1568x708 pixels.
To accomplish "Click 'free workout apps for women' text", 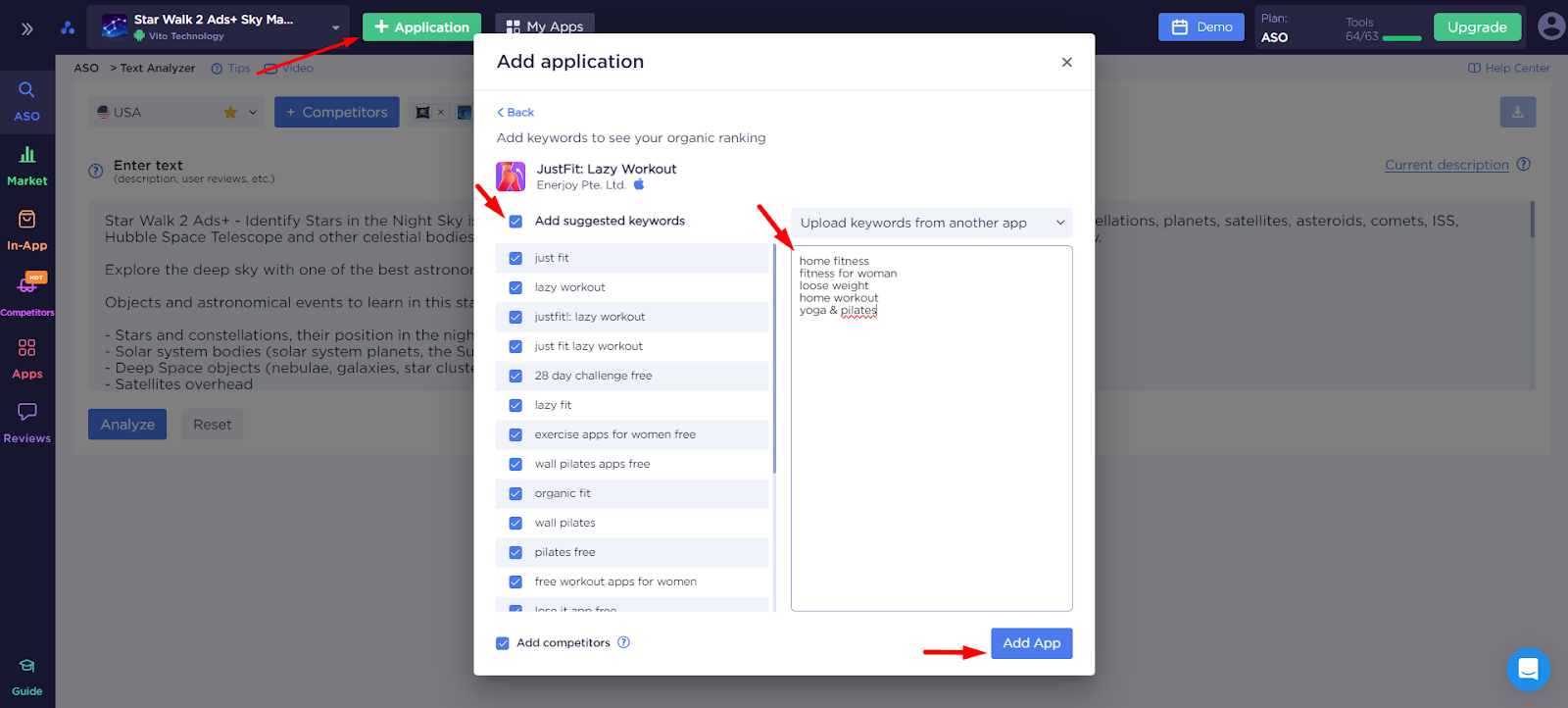I will click(x=615, y=582).
